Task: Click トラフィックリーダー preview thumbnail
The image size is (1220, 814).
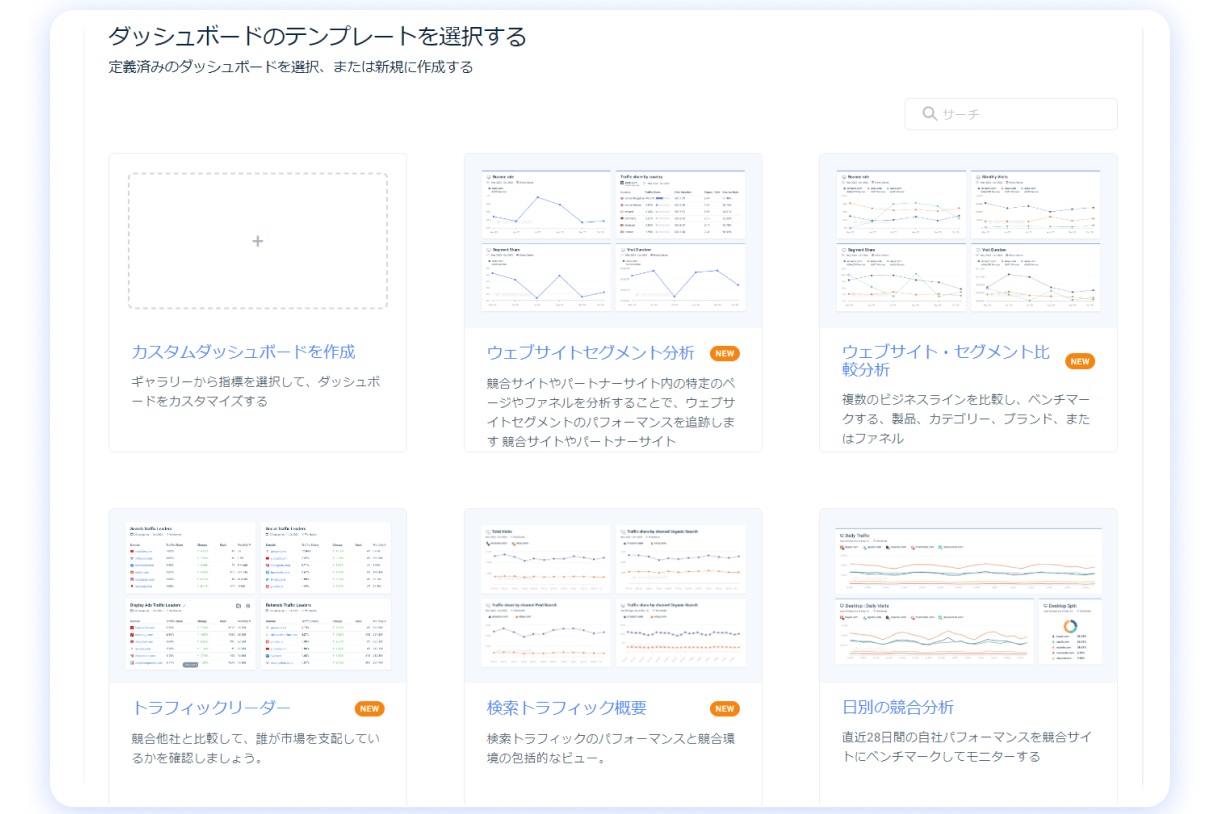Action: click(x=258, y=596)
